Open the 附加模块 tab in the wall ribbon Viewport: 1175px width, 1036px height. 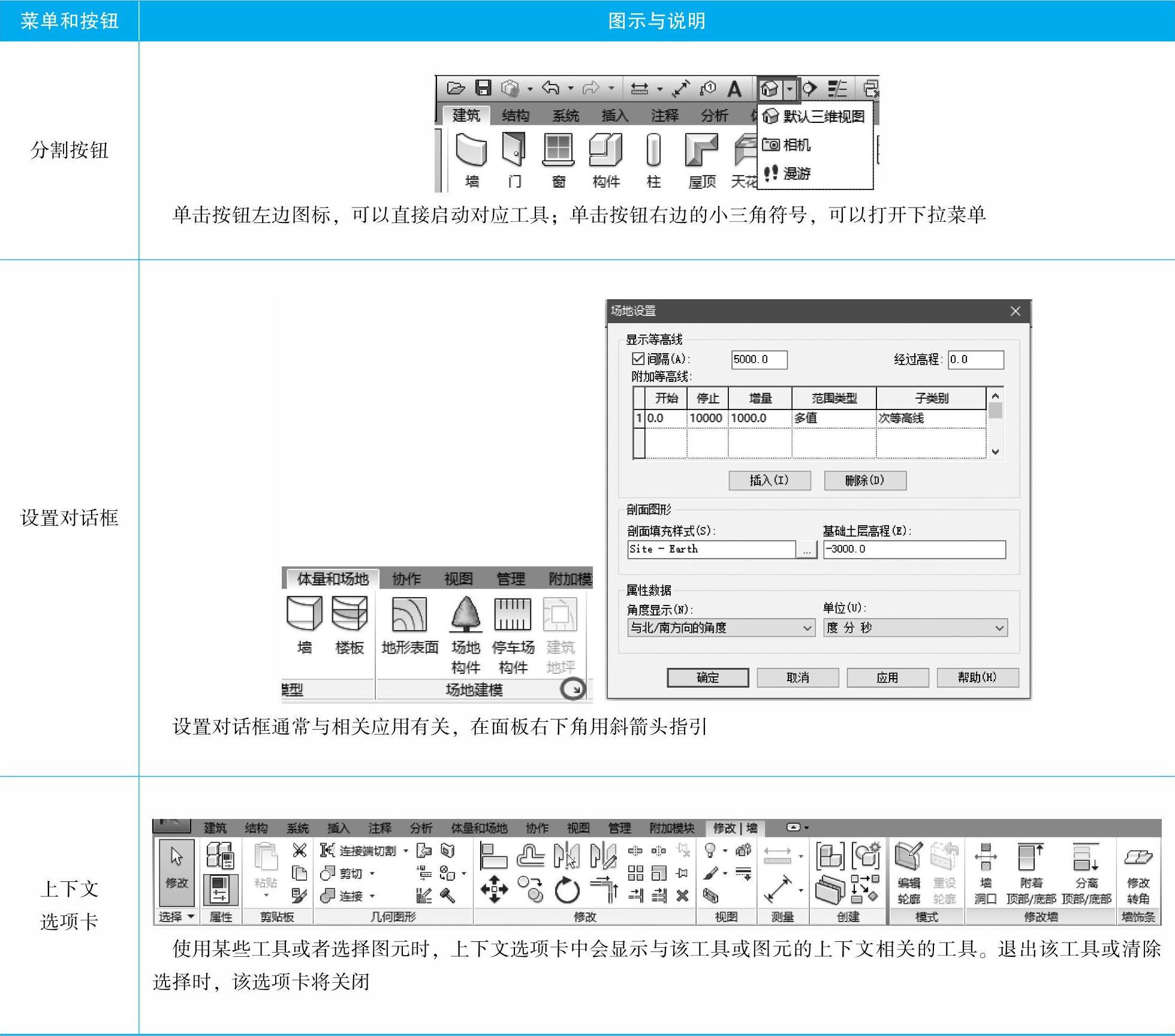point(672,828)
